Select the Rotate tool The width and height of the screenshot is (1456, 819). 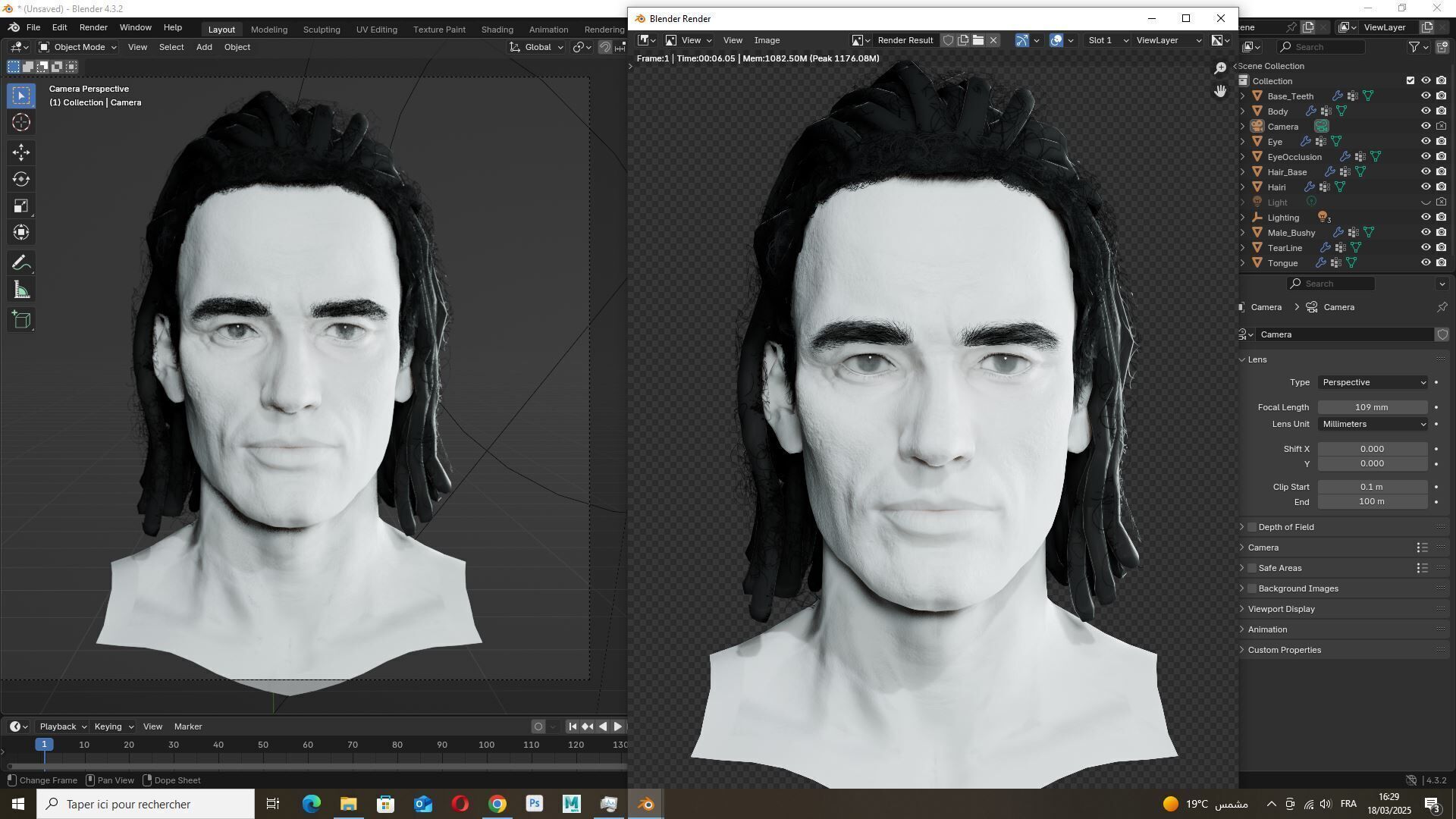[x=21, y=179]
